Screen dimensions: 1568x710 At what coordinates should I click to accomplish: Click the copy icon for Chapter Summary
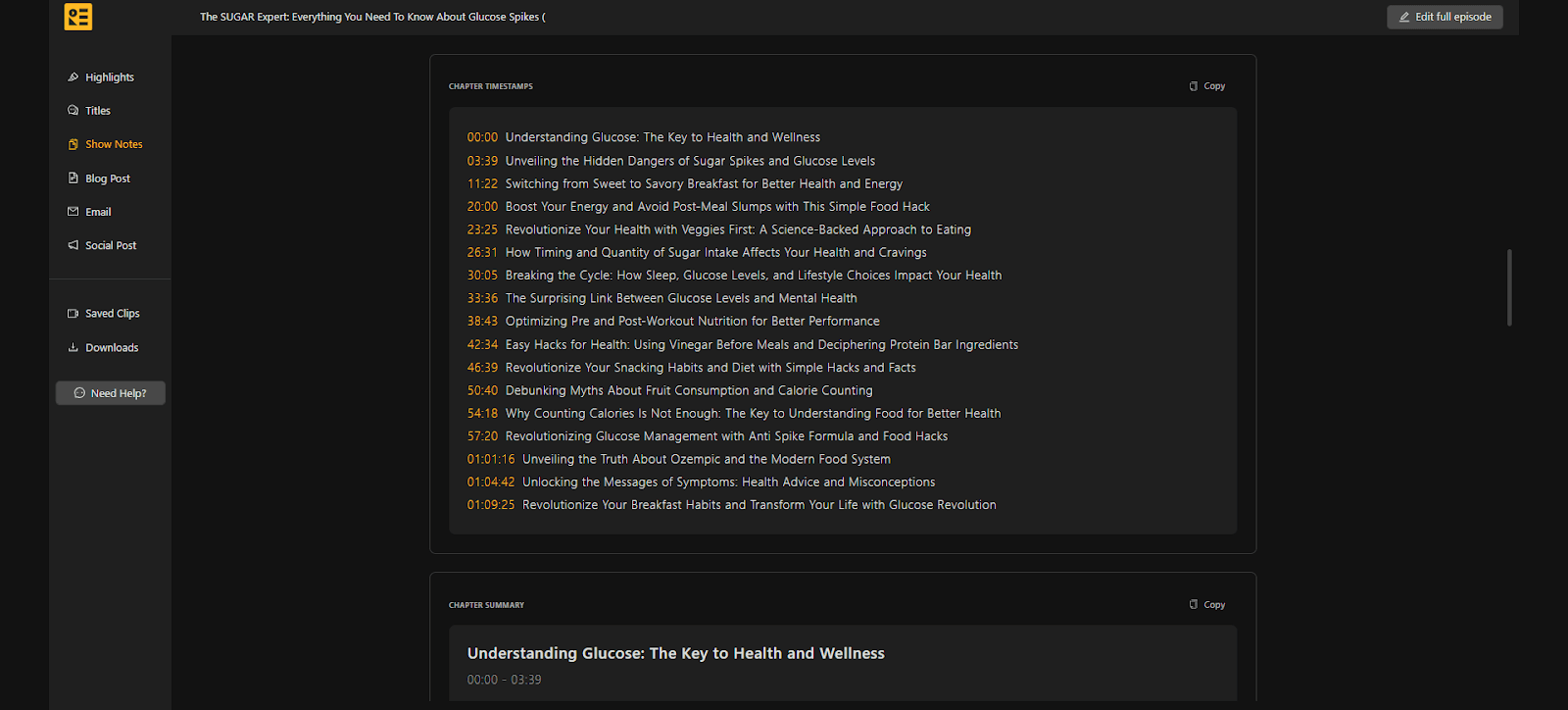1192,604
